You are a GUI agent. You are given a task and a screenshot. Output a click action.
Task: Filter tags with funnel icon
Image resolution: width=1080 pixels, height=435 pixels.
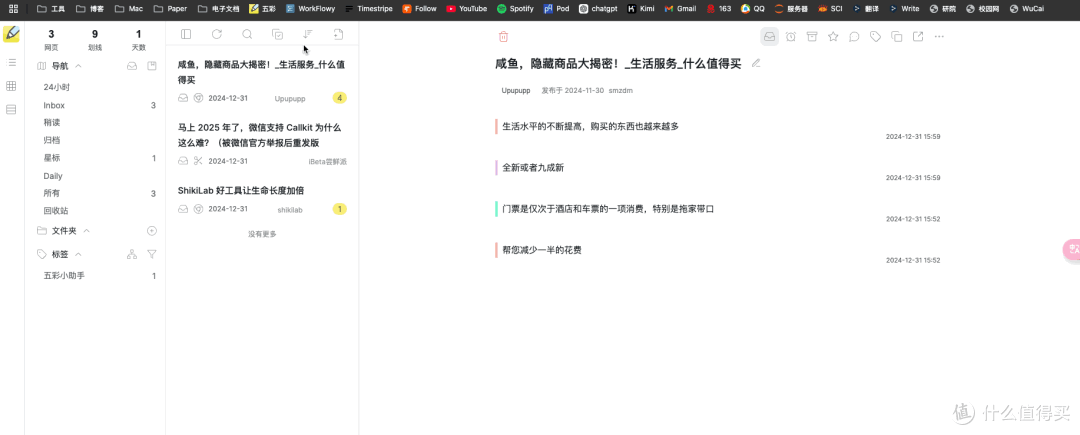click(152, 255)
